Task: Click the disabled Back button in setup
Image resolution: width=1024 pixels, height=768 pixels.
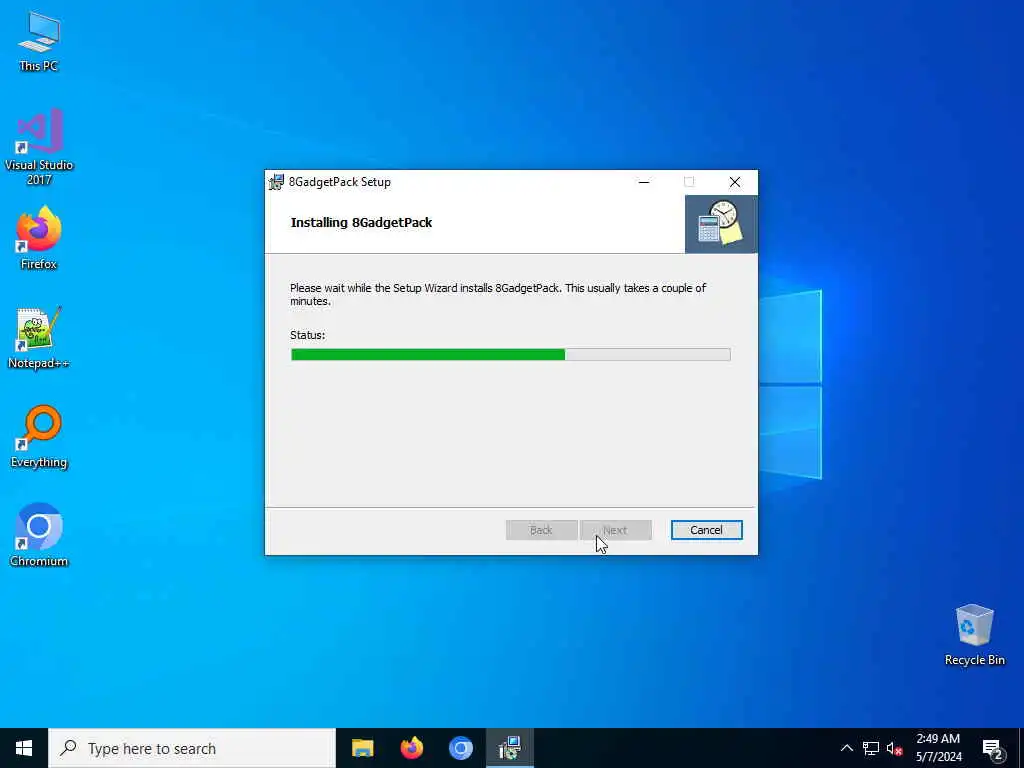Action: [541, 530]
